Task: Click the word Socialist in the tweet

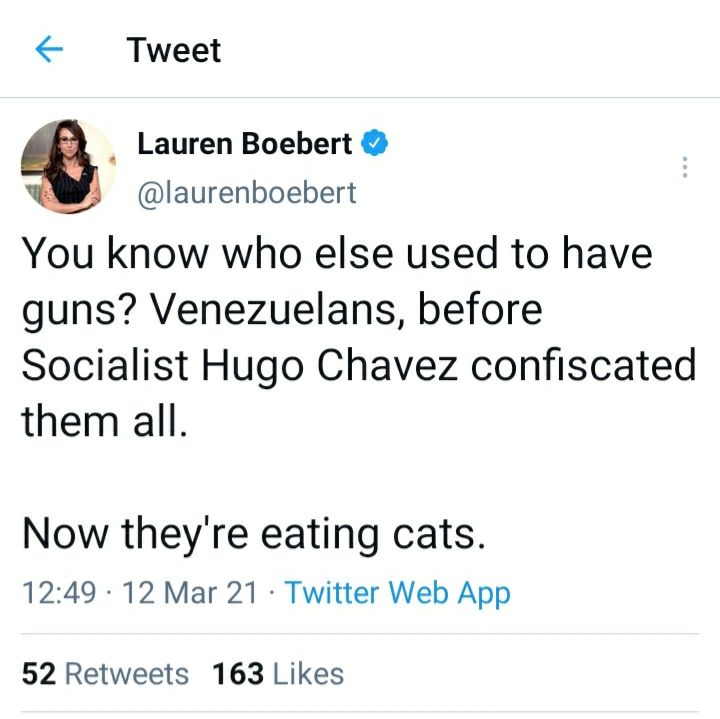Action: point(102,366)
